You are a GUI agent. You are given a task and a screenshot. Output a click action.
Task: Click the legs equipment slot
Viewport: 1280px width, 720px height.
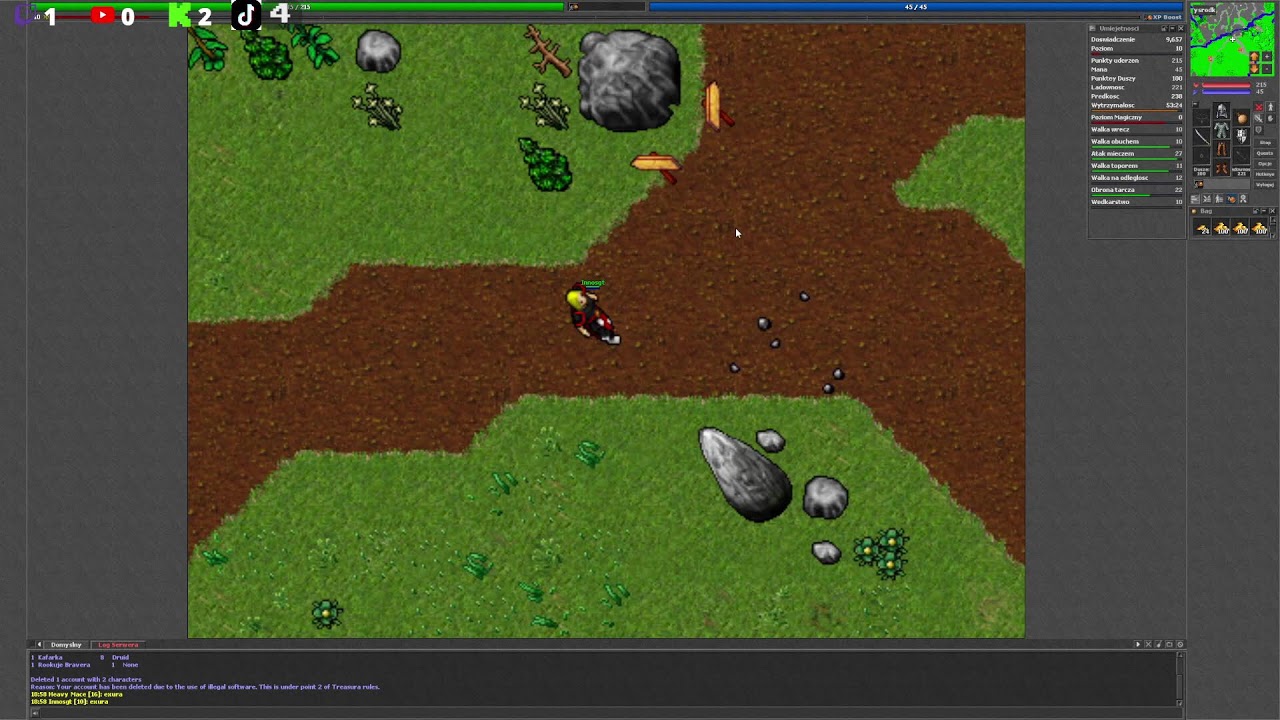click(1222, 148)
